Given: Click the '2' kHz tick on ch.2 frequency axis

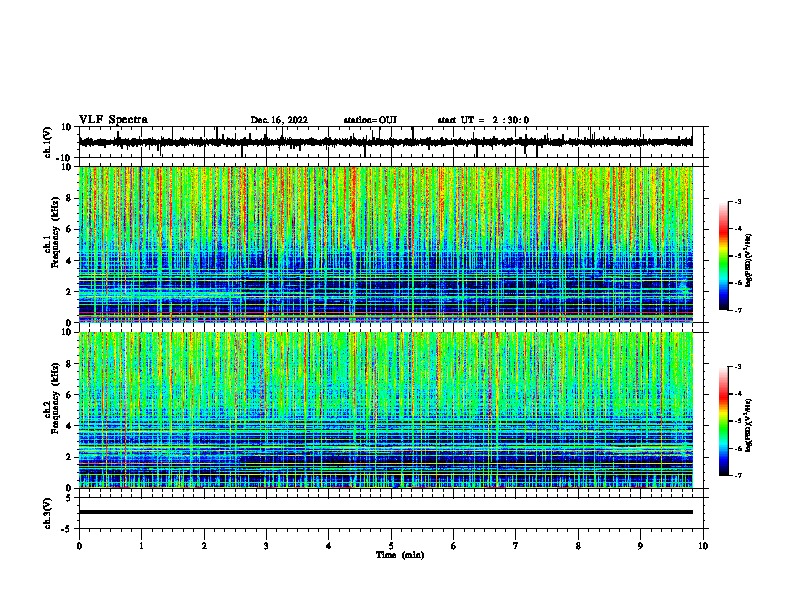Looking at the screenshot, I should click(x=70, y=457).
